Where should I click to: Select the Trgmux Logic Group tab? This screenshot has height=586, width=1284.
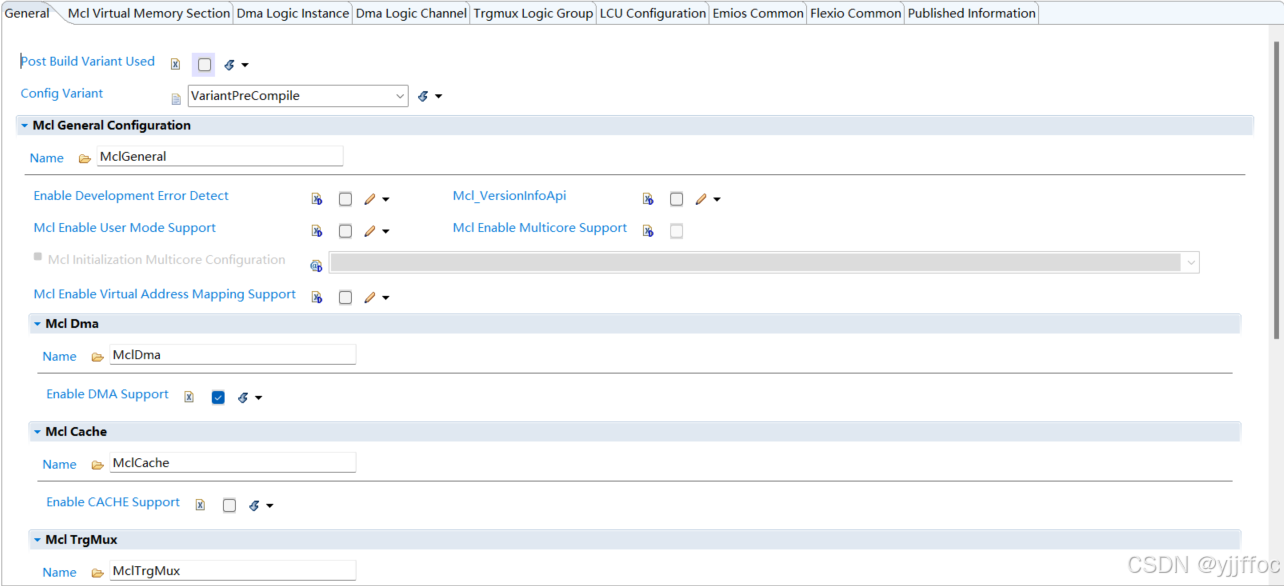coord(533,13)
